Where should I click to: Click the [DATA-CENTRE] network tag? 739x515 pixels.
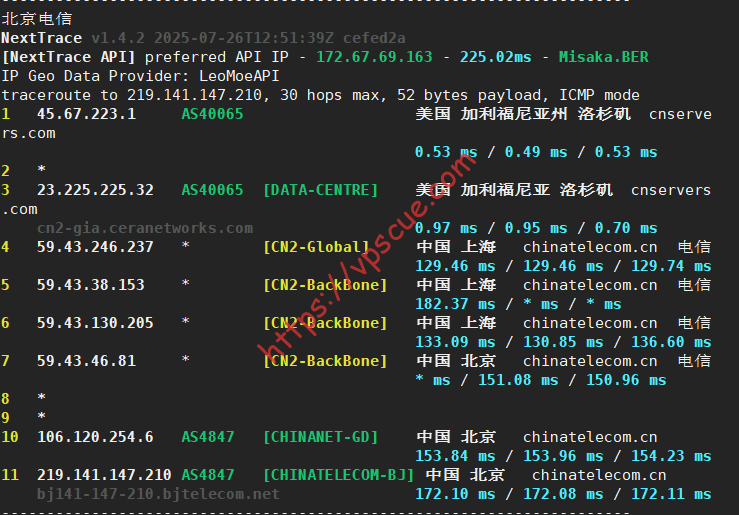click(321, 190)
